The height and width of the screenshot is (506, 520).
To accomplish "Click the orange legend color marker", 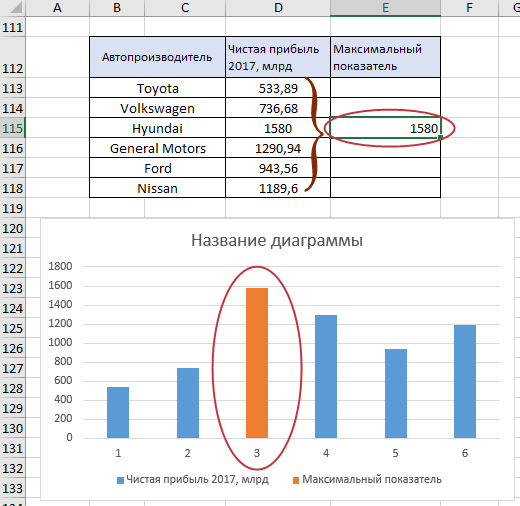I will coord(296,480).
